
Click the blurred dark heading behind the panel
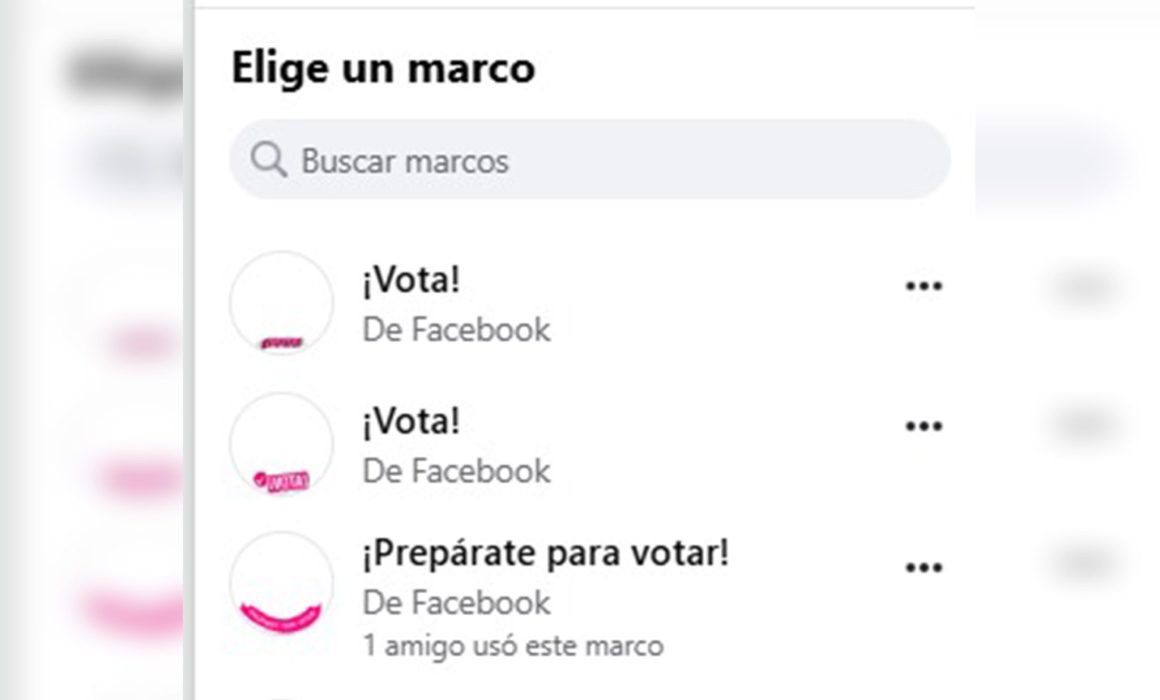(x=126, y=74)
